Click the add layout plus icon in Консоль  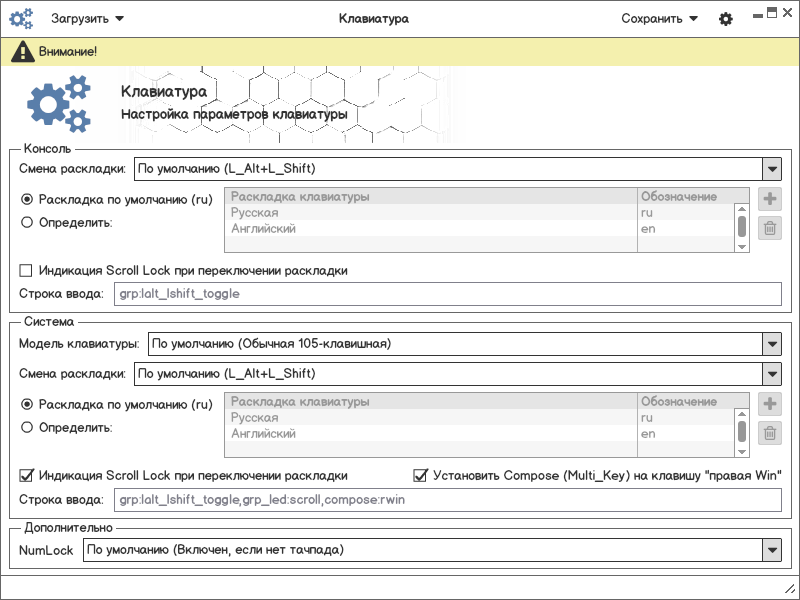tap(770, 199)
